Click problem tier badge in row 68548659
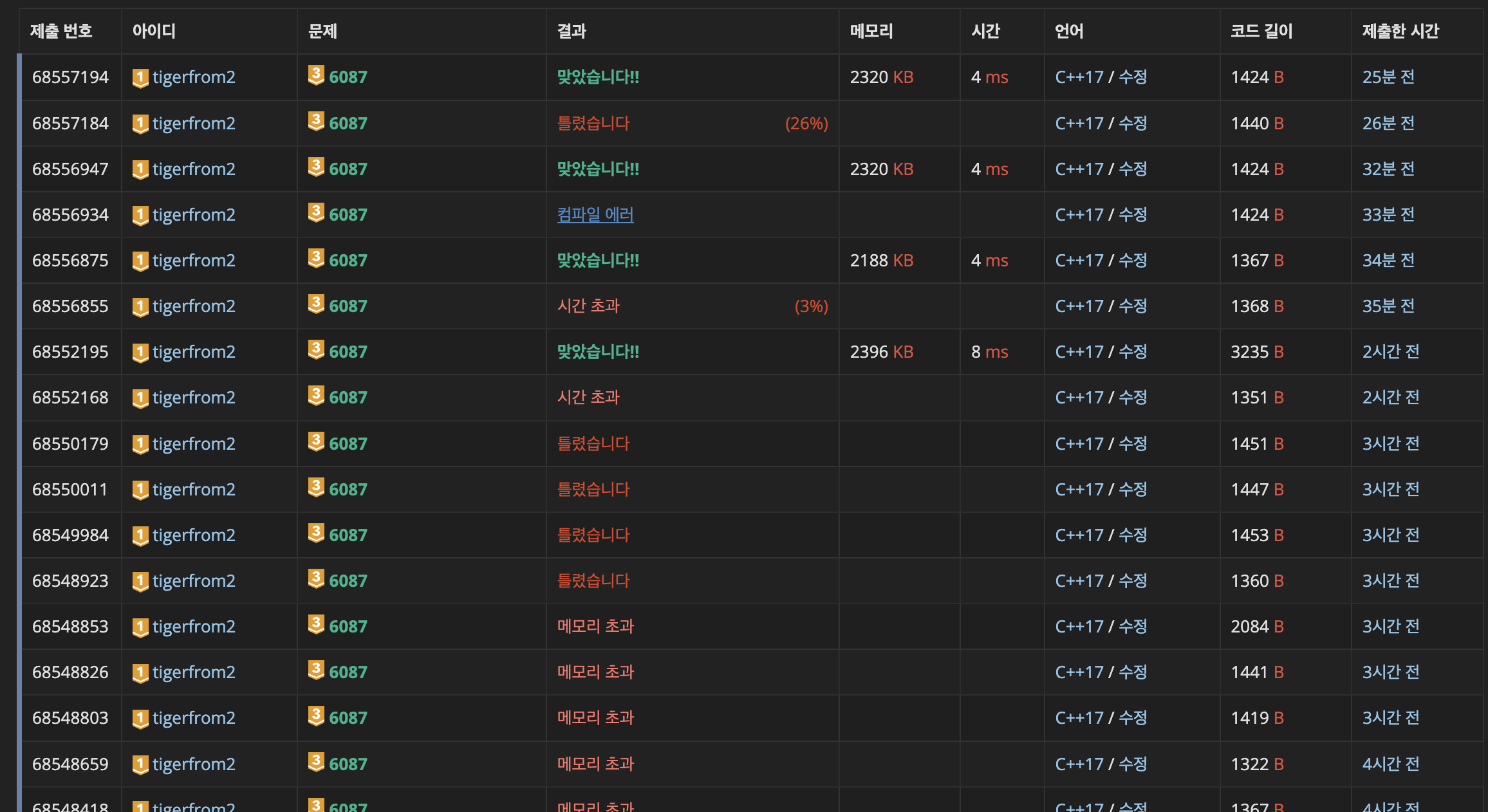The image size is (1488, 812). [315, 762]
